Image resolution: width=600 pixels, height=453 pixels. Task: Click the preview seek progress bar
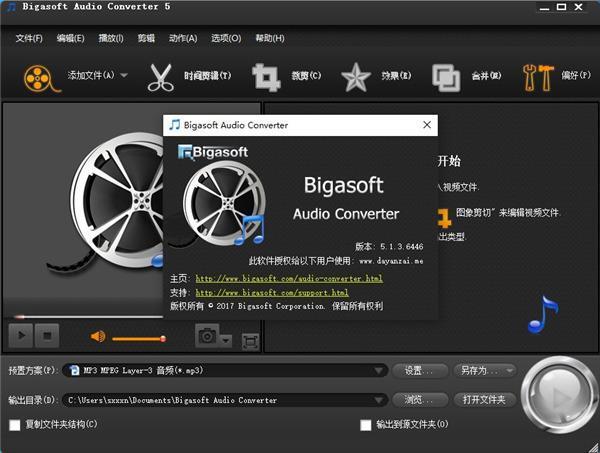89,317
